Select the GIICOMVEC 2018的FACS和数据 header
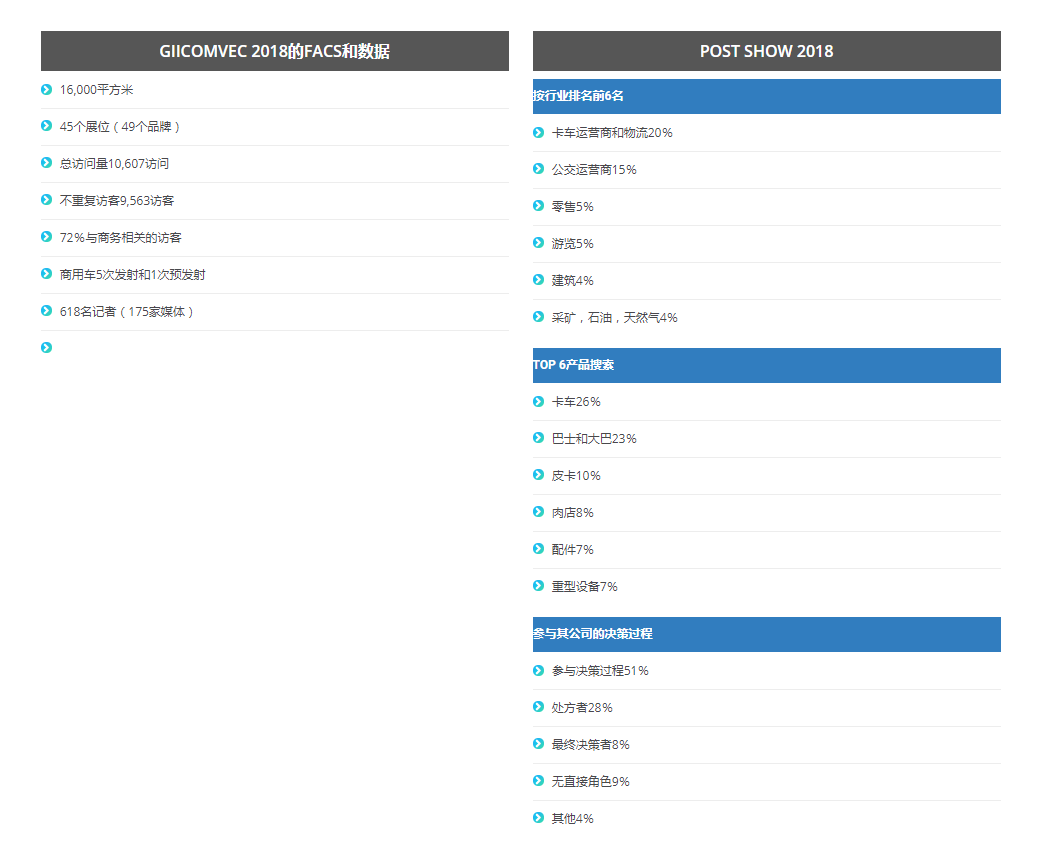 click(x=274, y=52)
